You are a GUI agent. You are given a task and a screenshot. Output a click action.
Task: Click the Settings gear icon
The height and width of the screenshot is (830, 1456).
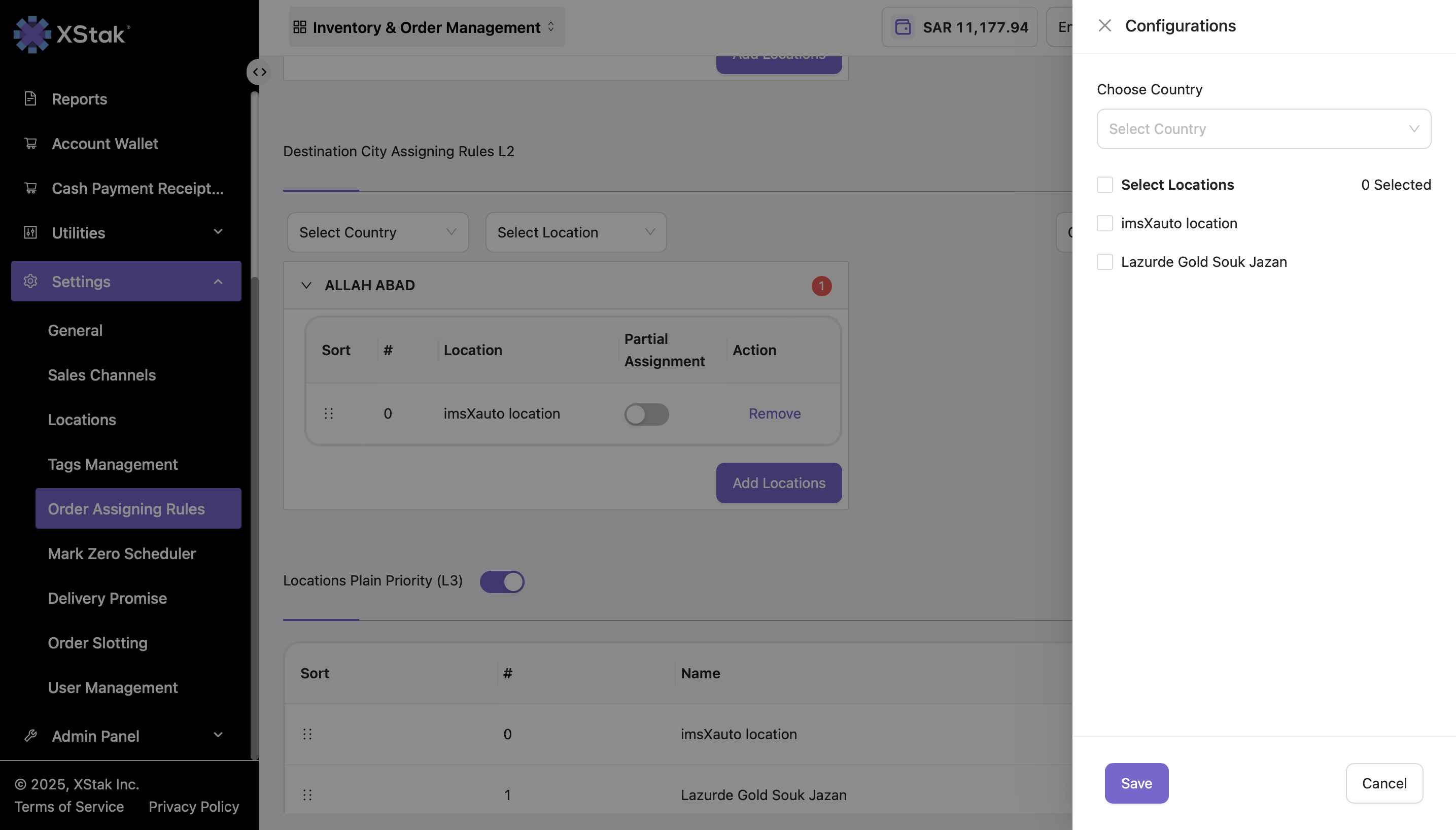[x=31, y=281]
